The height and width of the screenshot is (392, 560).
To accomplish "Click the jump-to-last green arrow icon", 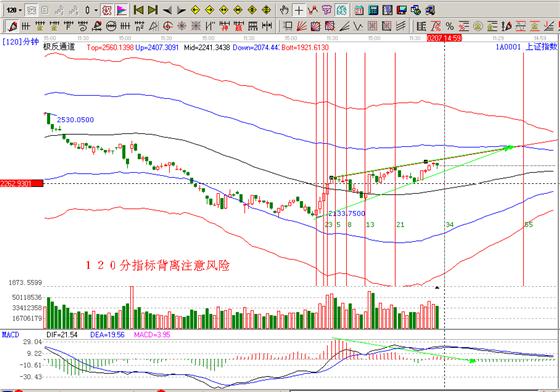I will (x=153, y=10).
